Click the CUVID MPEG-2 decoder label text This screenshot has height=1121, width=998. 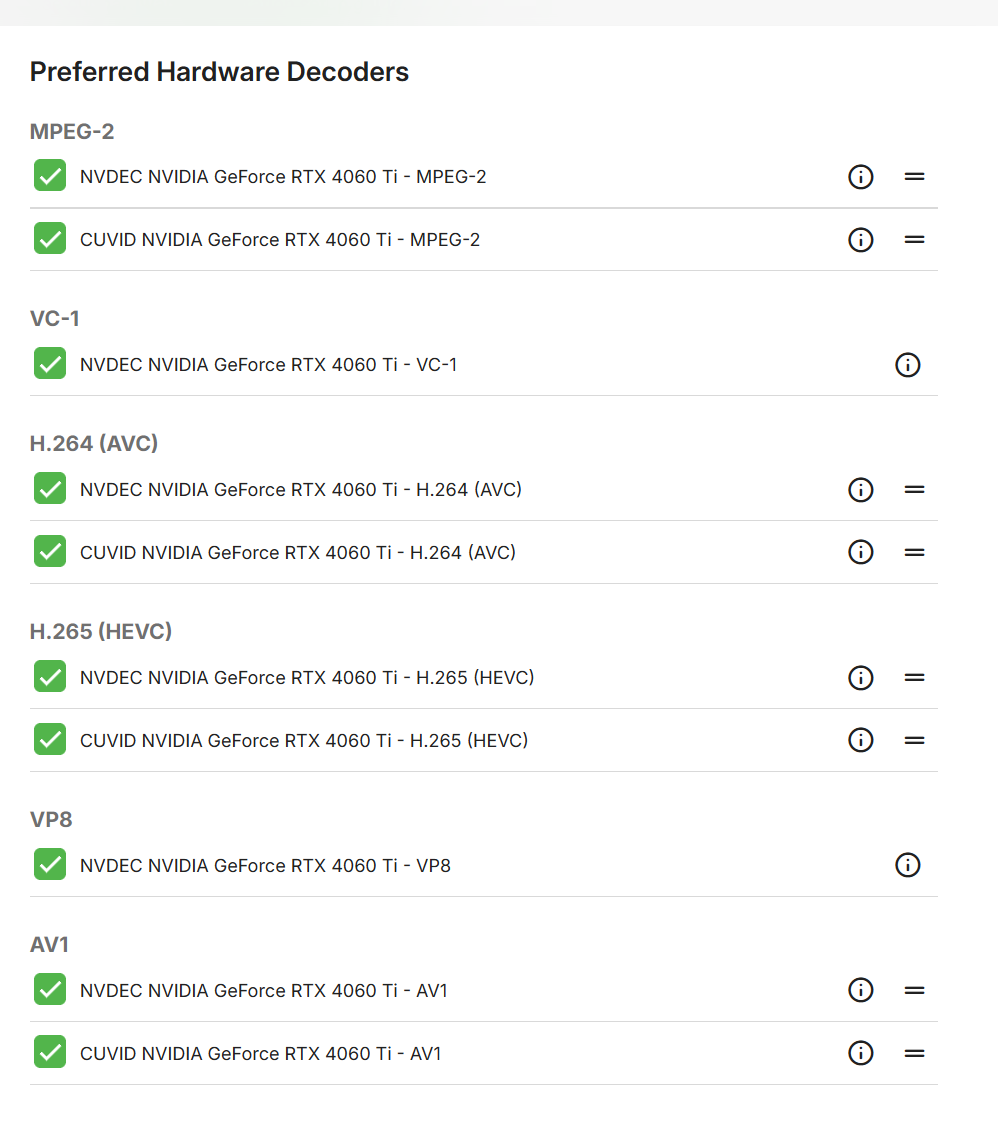pyautogui.click(x=280, y=240)
